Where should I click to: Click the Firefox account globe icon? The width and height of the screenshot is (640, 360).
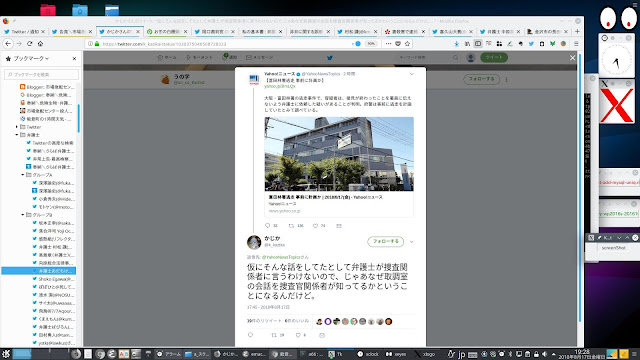[x=563, y=44]
